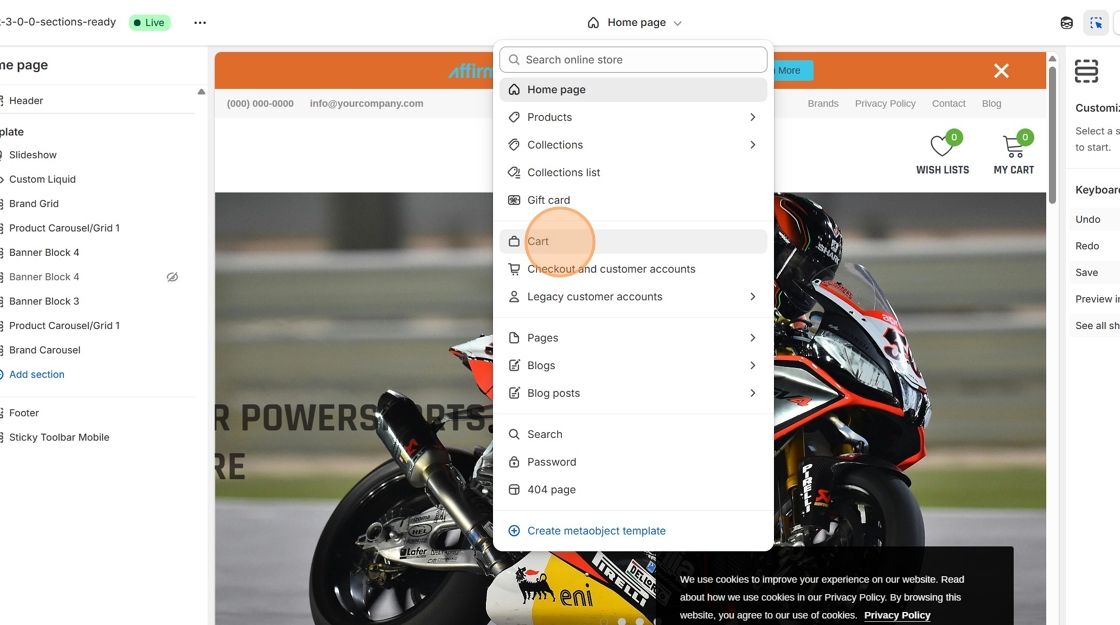
Task: Expand the Blog posts submenu chevron
Action: (753, 393)
